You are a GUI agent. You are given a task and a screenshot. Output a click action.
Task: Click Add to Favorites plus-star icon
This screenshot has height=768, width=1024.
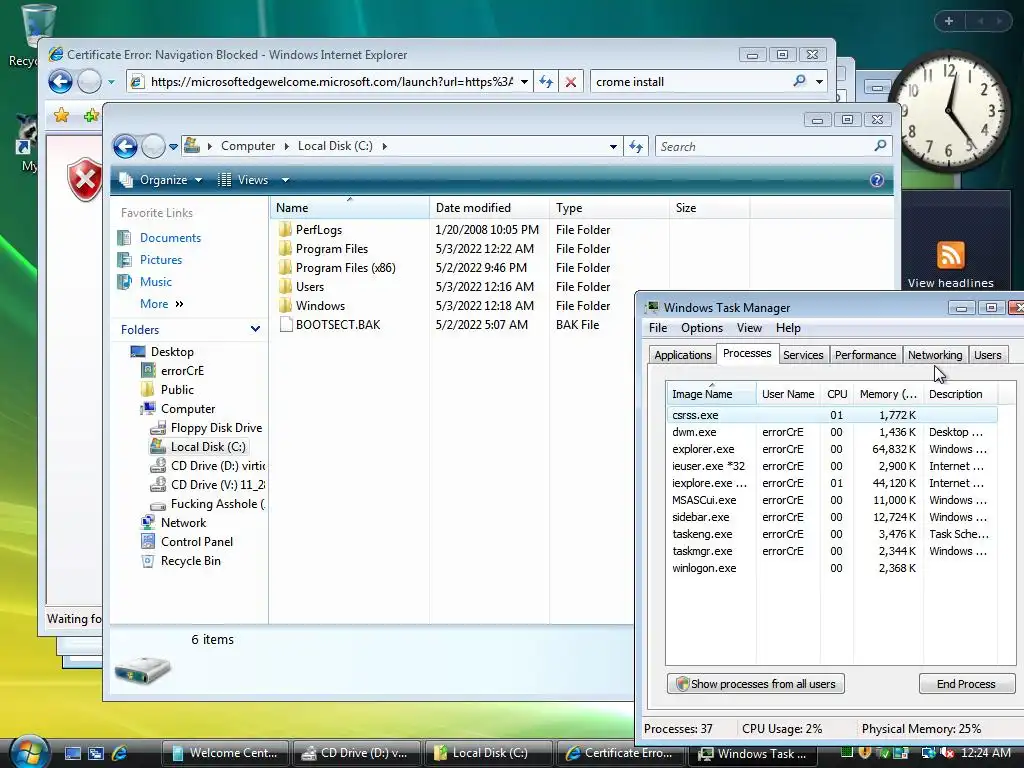click(x=91, y=116)
